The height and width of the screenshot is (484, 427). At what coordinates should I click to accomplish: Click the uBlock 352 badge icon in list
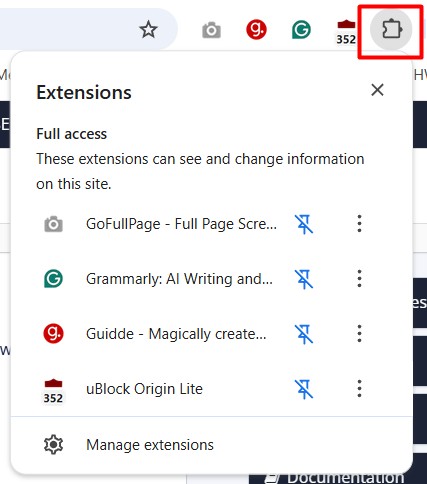[x=53, y=391]
